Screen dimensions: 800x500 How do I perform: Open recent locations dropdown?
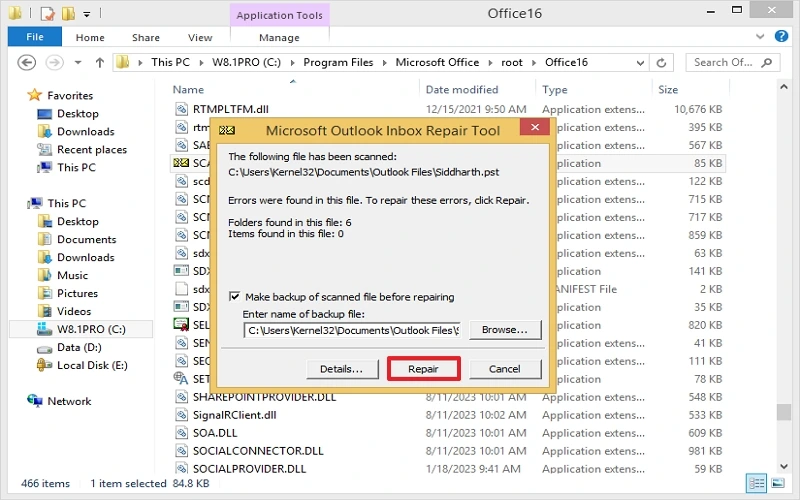pyautogui.click(x=78, y=63)
